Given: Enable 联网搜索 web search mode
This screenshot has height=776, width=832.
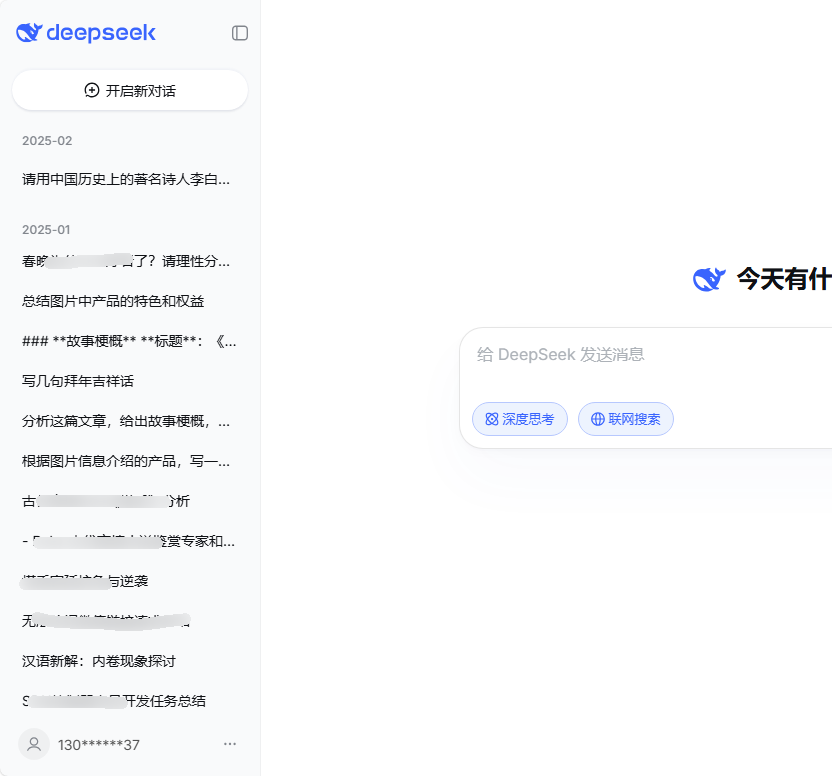Looking at the screenshot, I should (x=625, y=419).
